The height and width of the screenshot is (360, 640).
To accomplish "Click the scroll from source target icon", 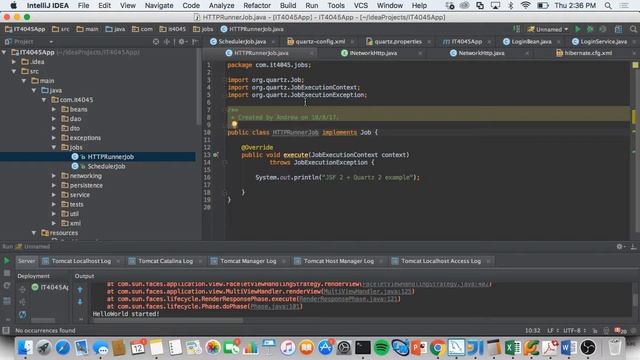I will [156, 42].
